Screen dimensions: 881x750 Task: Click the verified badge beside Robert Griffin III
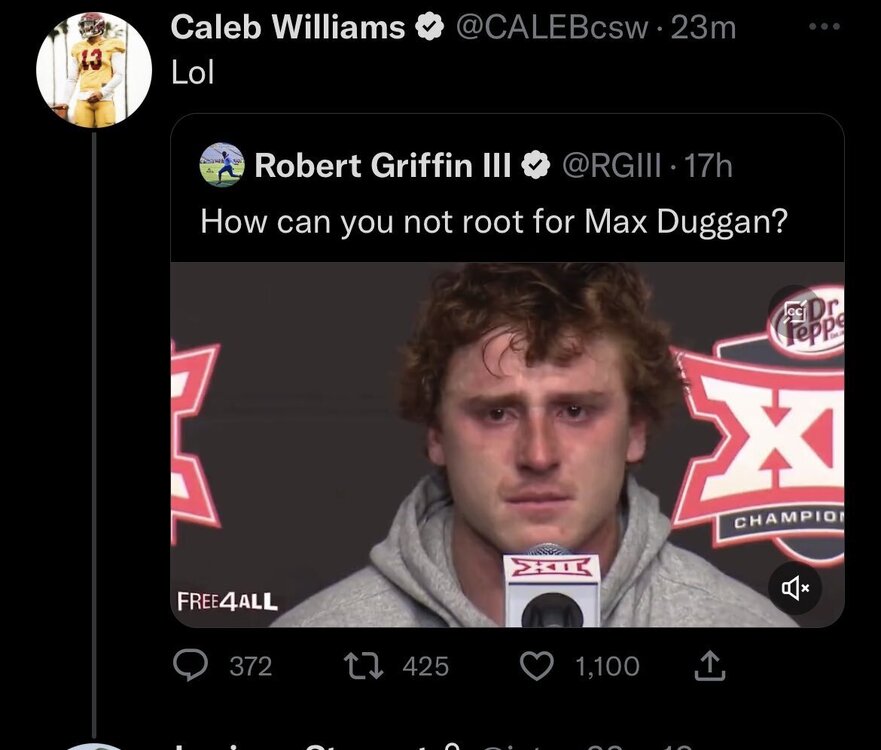(535, 165)
